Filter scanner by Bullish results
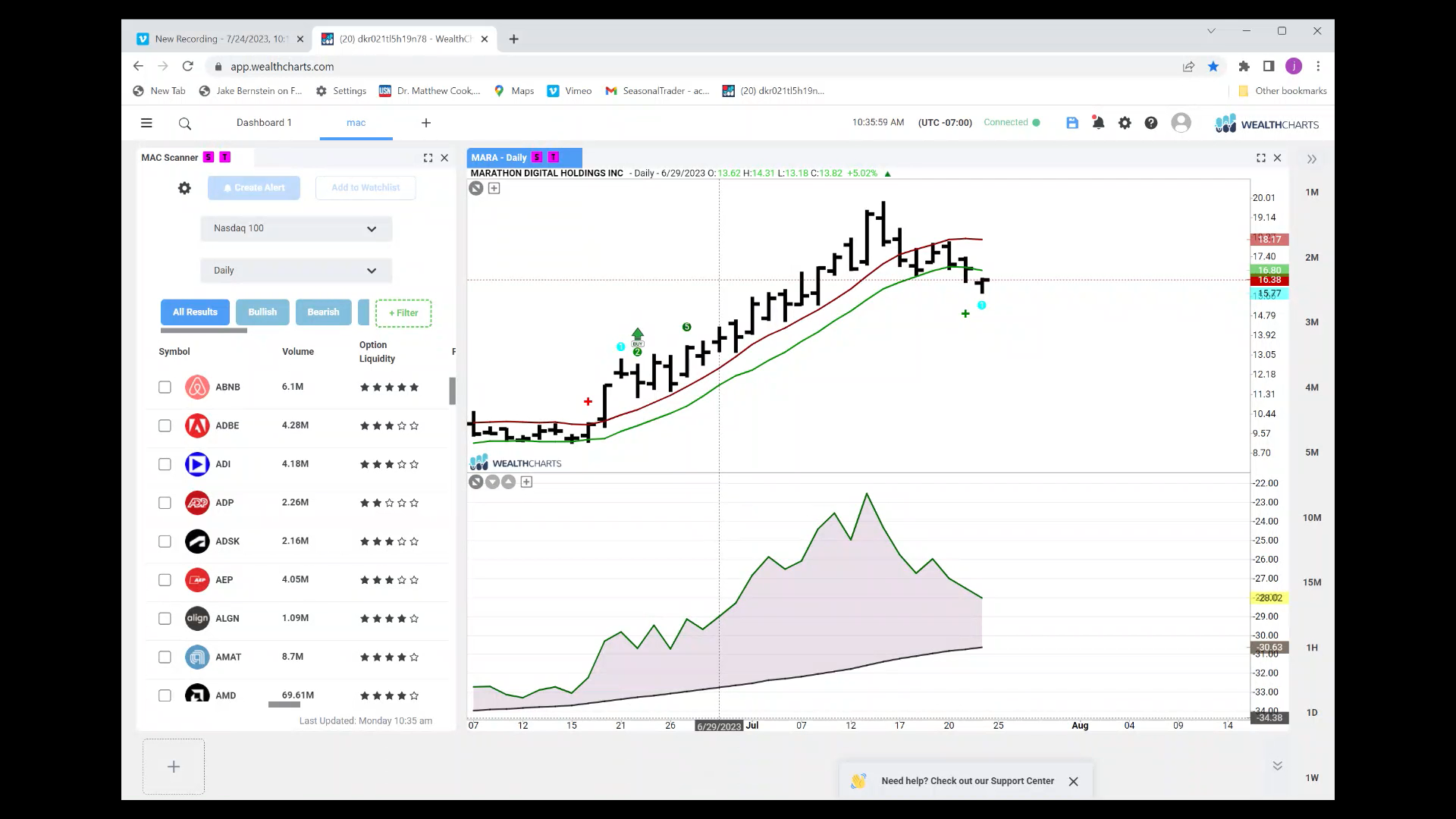 [x=262, y=312]
